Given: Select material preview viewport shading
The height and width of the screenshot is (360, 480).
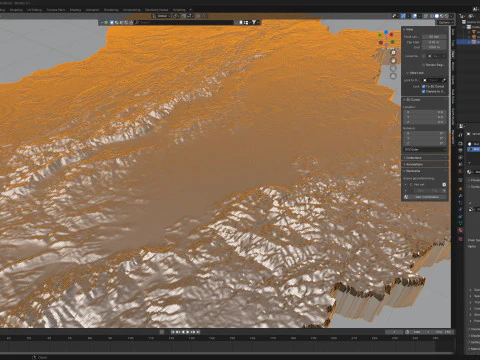Looking at the screenshot, I should [442, 16].
